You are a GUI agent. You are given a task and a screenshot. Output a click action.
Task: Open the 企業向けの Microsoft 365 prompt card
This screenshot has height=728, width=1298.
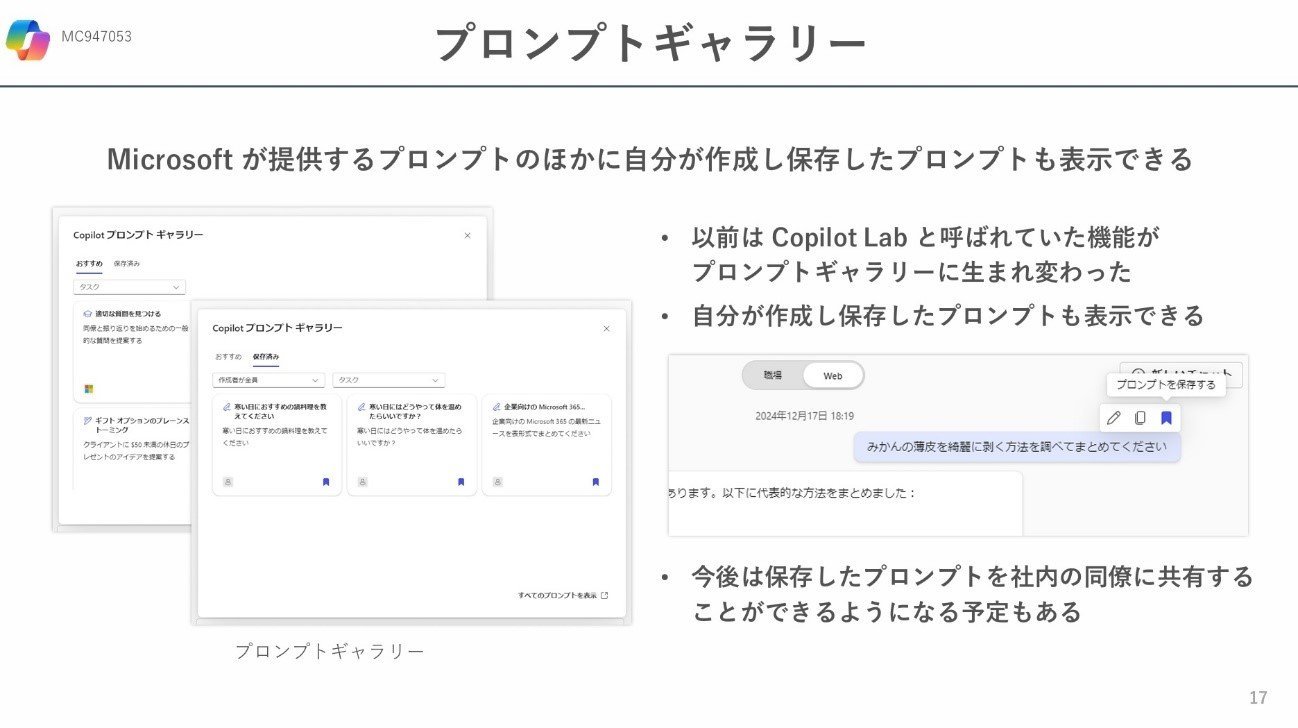pyautogui.click(x=547, y=445)
